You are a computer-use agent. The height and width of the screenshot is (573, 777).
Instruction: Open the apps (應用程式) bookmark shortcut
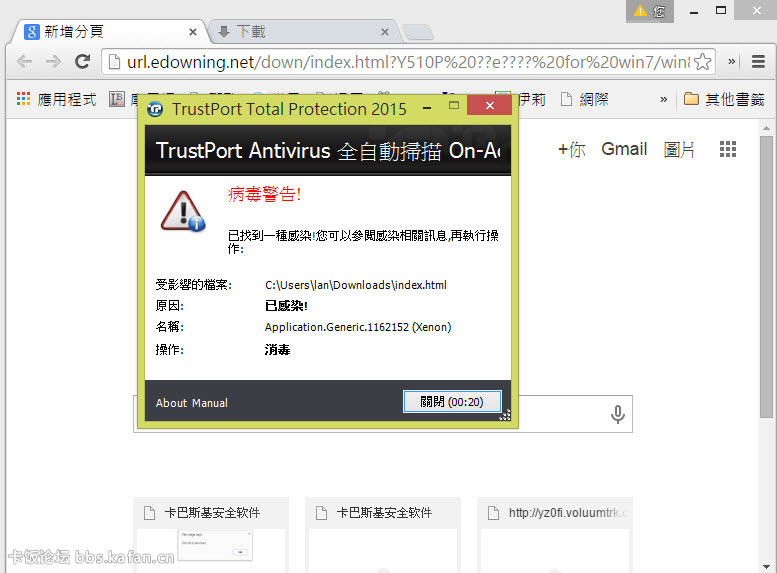[56, 99]
